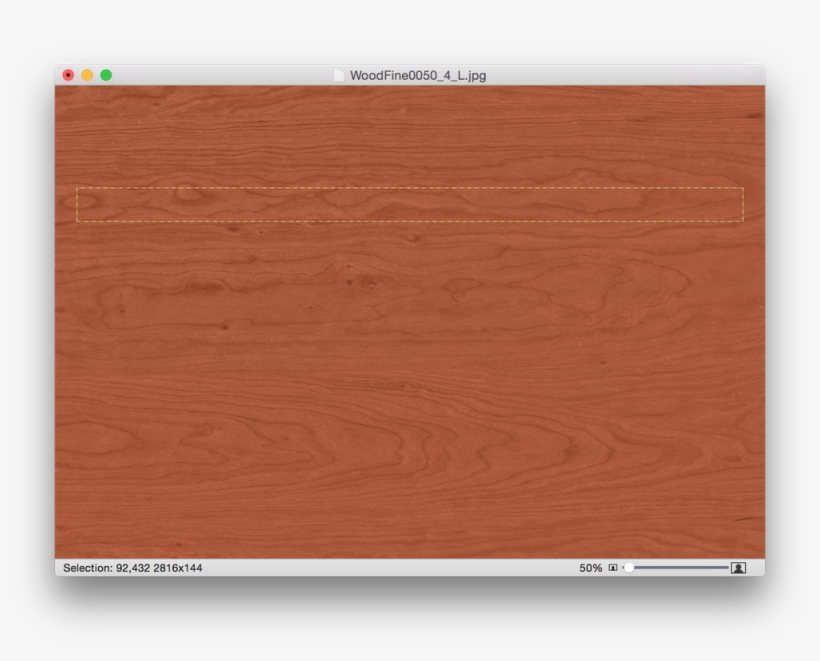Click the bottom-left corner of the selection marquee
Screen dimensions: 820x661
[77, 221]
